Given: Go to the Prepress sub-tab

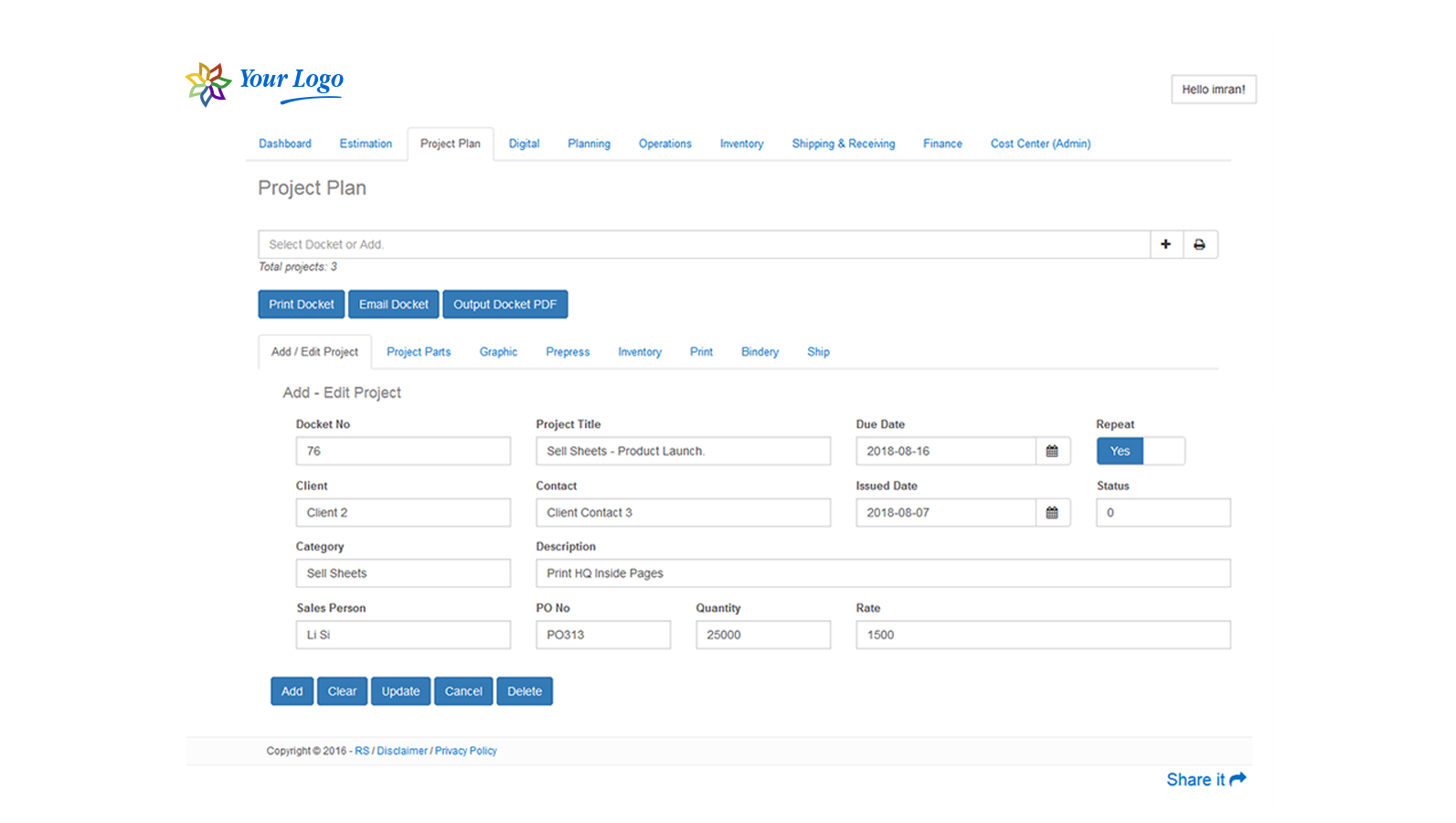Looking at the screenshot, I should [568, 352].
